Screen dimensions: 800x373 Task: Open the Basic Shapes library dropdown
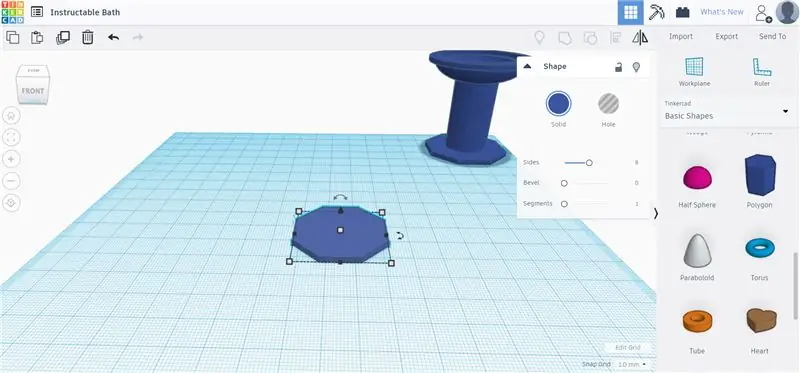[x=727, y=111]
